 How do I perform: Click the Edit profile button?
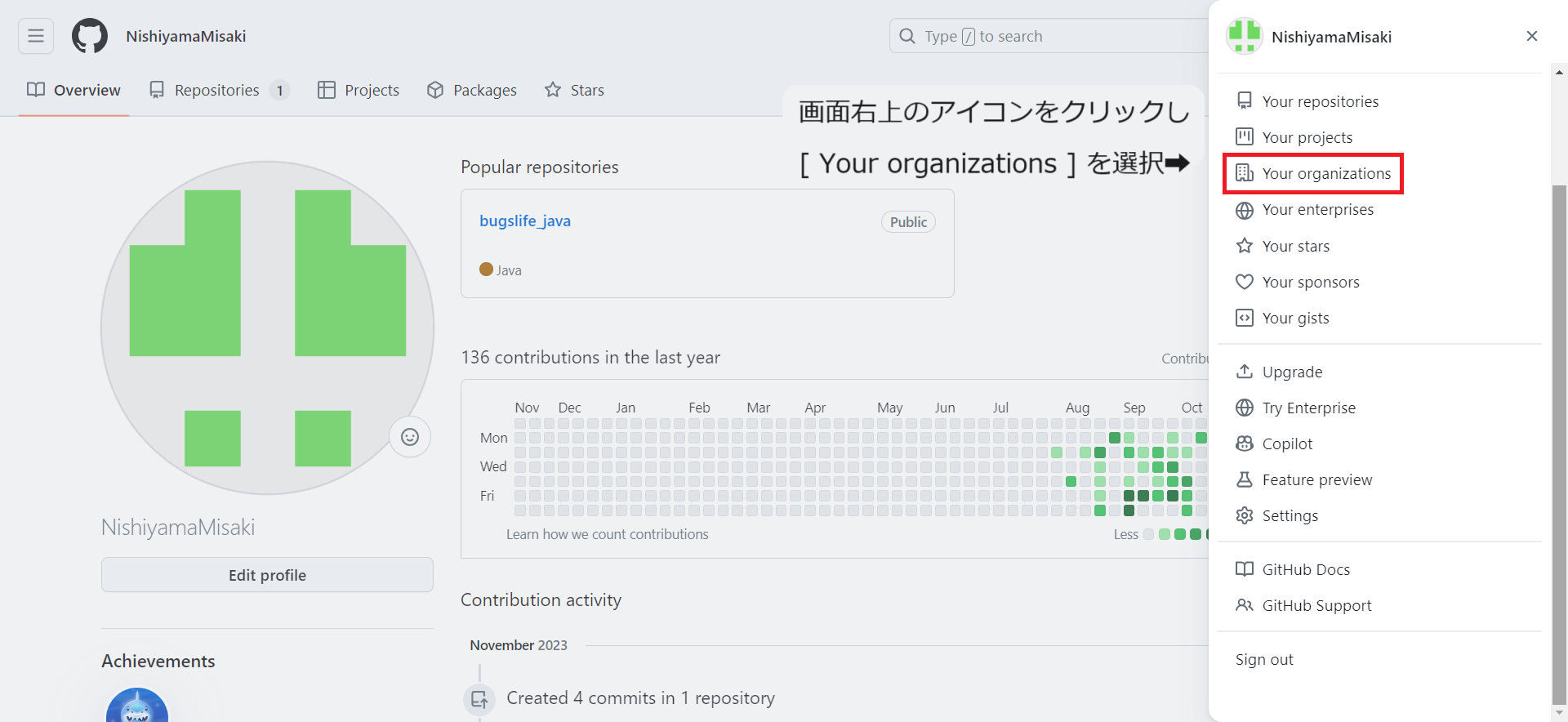(x=267, y=575)
